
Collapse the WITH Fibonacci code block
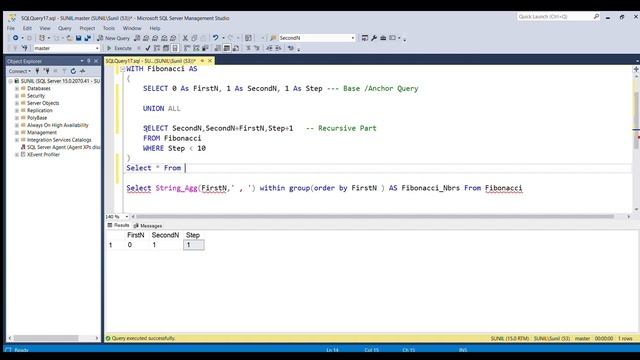[x=122, y=69]
